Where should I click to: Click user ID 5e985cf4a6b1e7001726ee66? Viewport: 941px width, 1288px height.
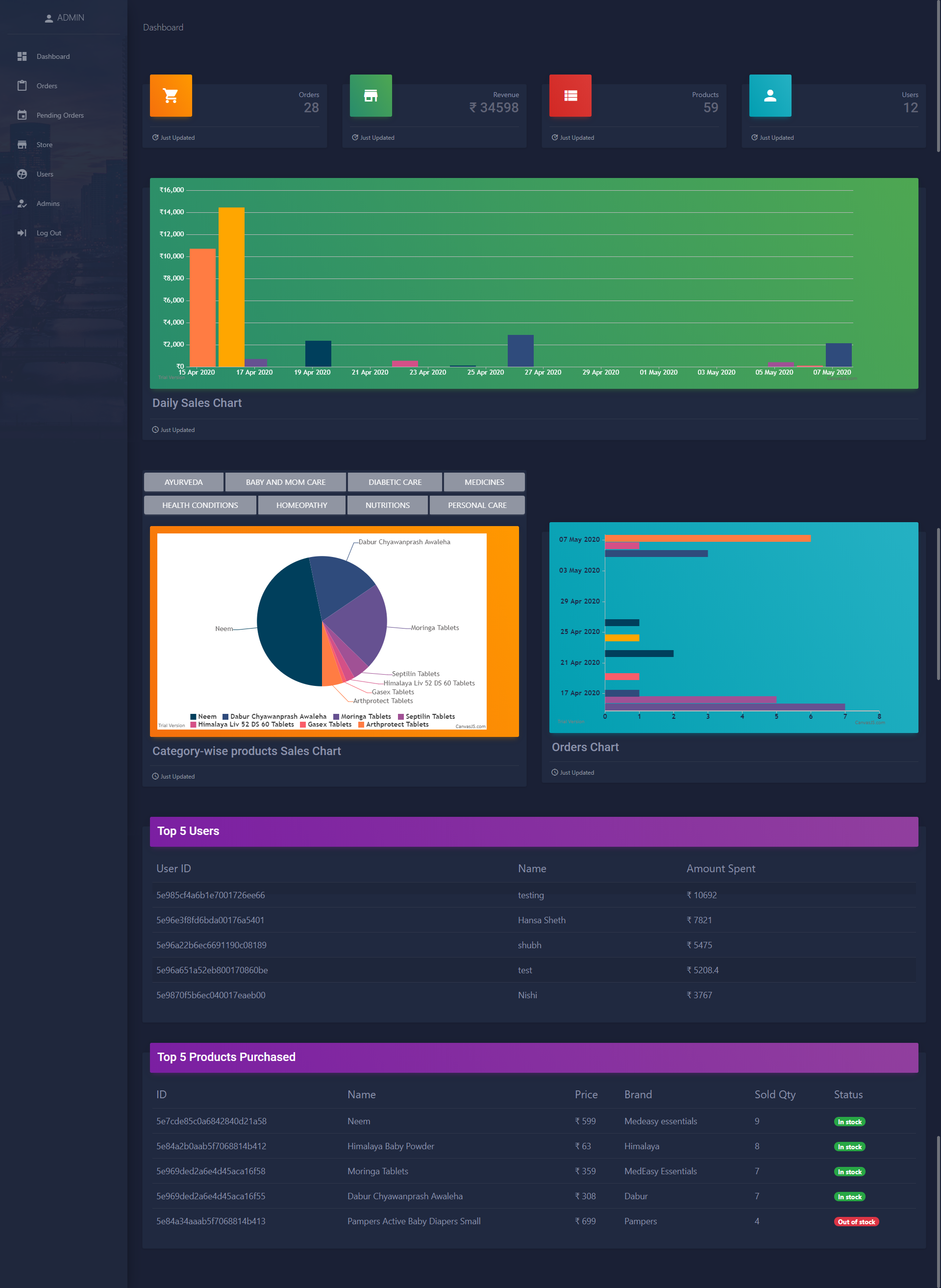coord(210,895)
